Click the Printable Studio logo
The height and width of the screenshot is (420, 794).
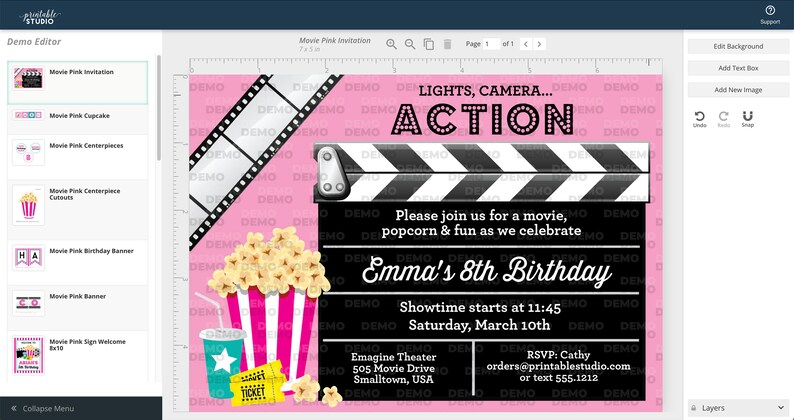(40, 16)
